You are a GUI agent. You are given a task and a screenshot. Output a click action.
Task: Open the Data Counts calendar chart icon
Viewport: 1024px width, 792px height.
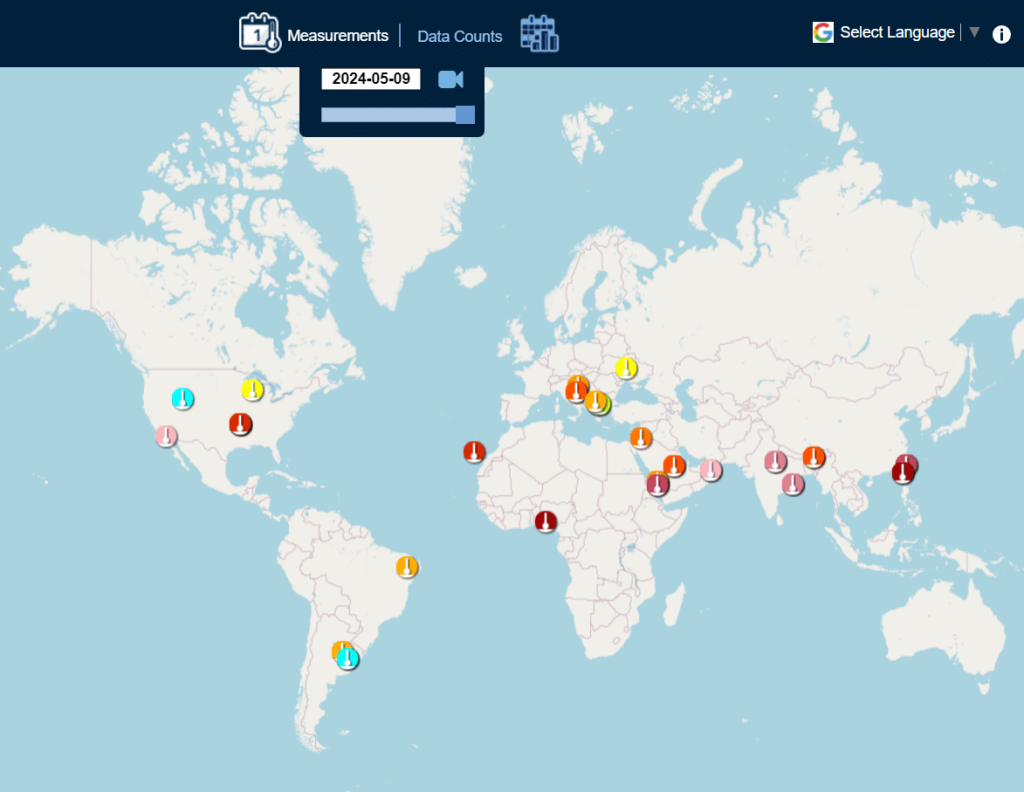pos(539,33)
